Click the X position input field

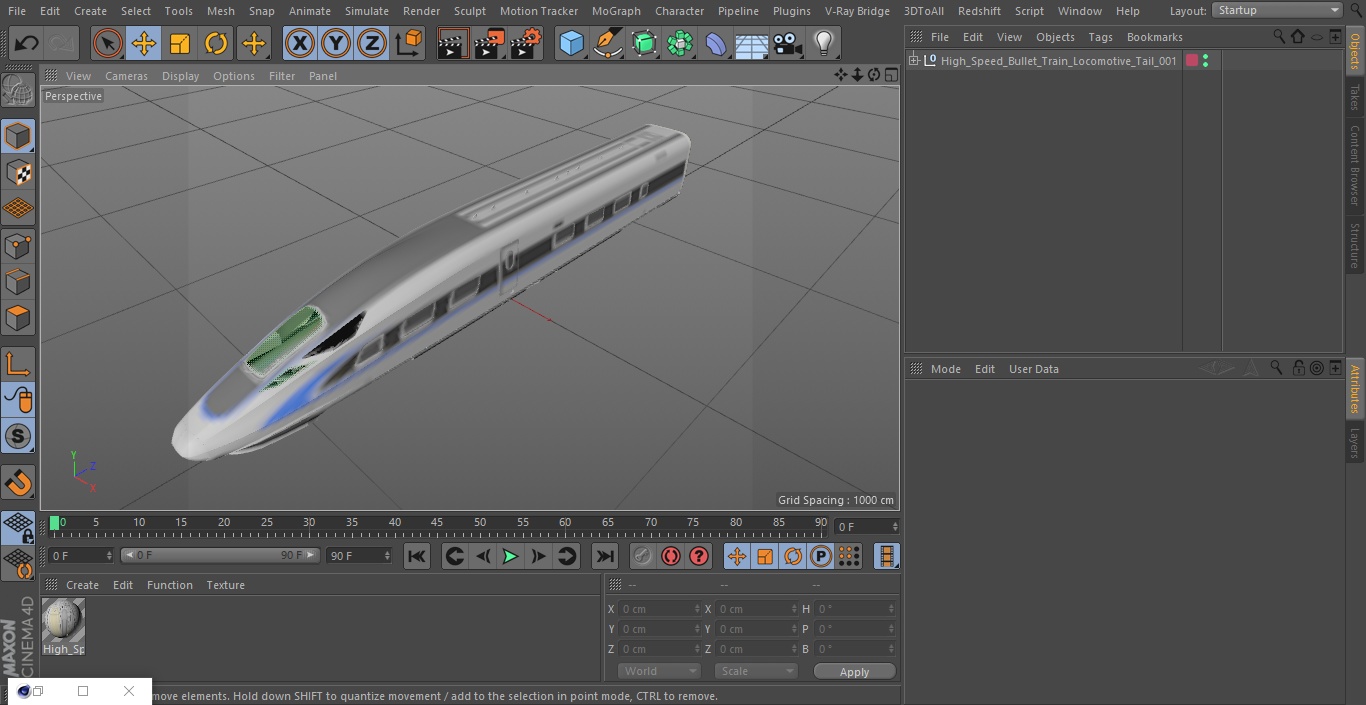coord(660,609)
